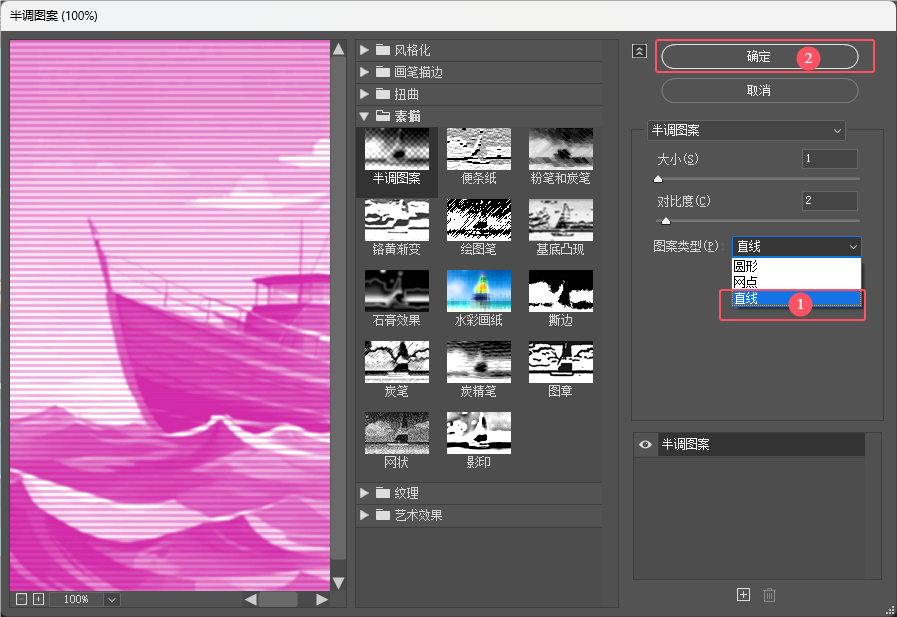Collapse the 素描 filter folder

364,116
